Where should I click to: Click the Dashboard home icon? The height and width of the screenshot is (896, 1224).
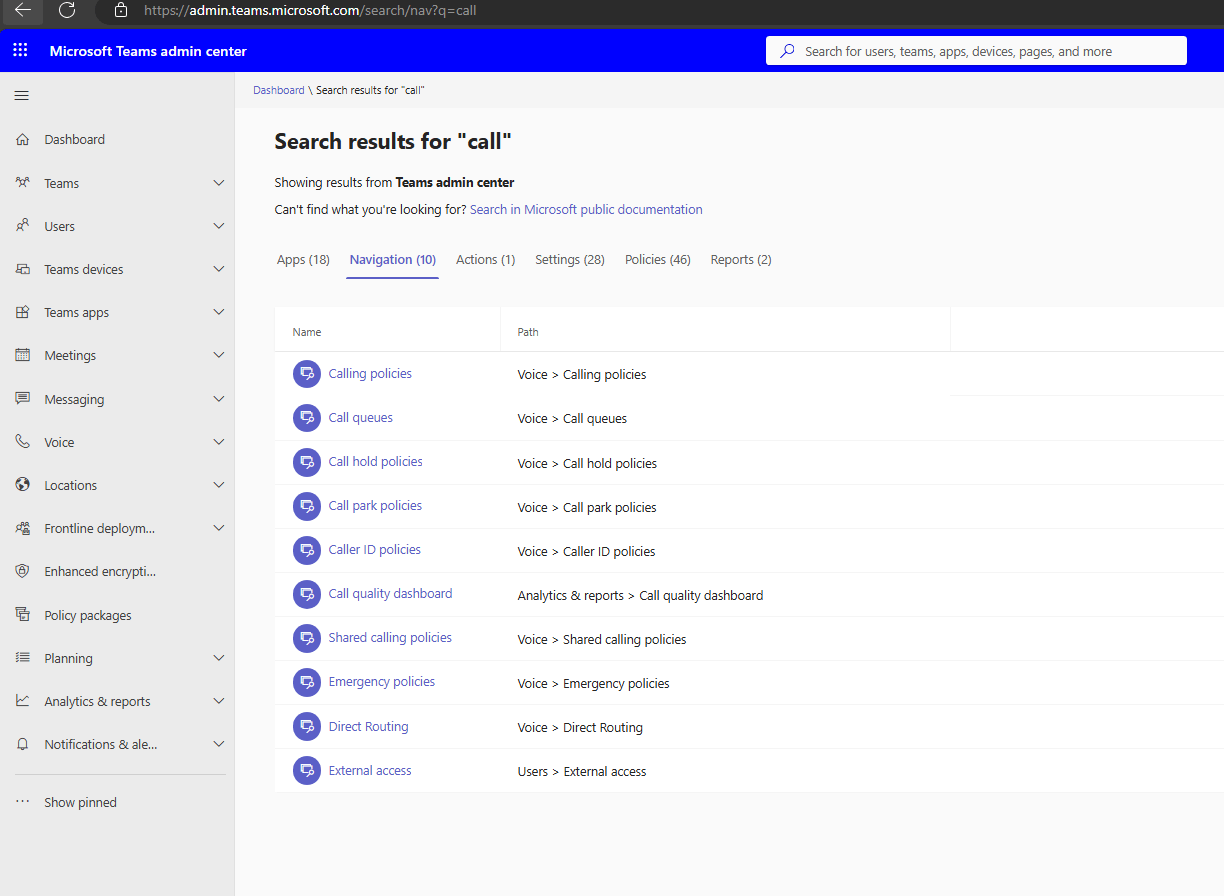pos(22,140)
